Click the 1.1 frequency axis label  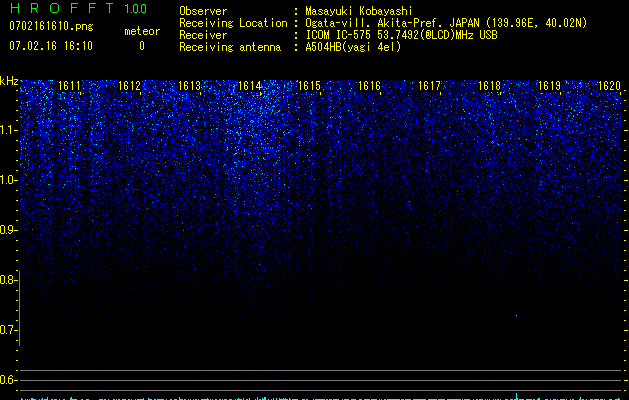(8, 130)
